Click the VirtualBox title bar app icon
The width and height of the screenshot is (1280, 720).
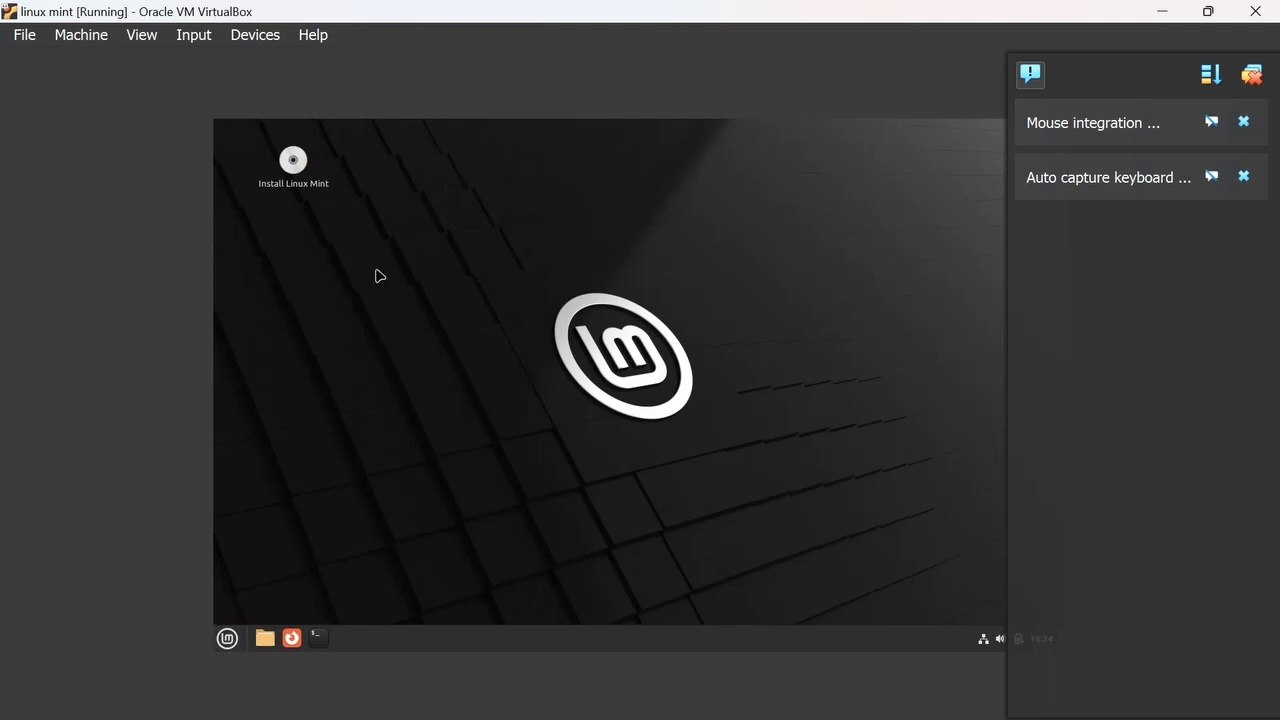[10, 12]
